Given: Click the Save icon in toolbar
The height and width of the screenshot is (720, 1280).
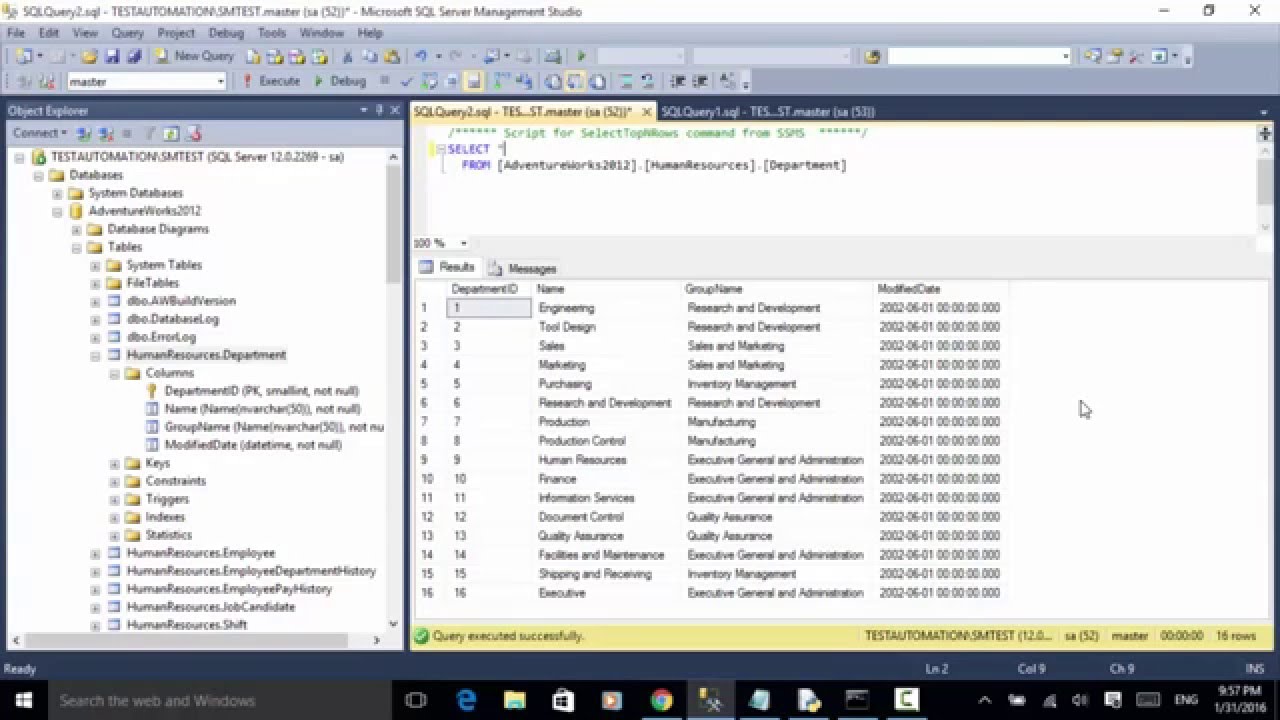Looking at the screenshot, I should tap(113, 57).
